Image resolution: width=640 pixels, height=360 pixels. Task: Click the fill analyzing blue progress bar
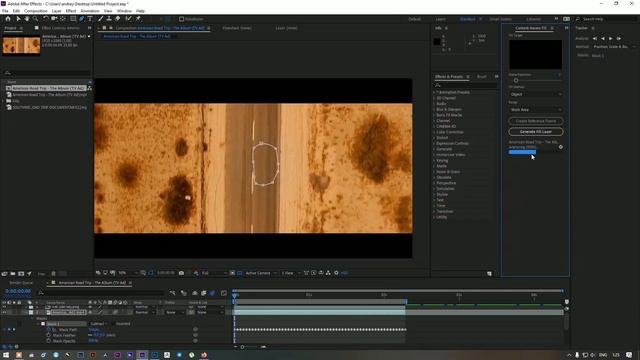(x=522, y=152)
